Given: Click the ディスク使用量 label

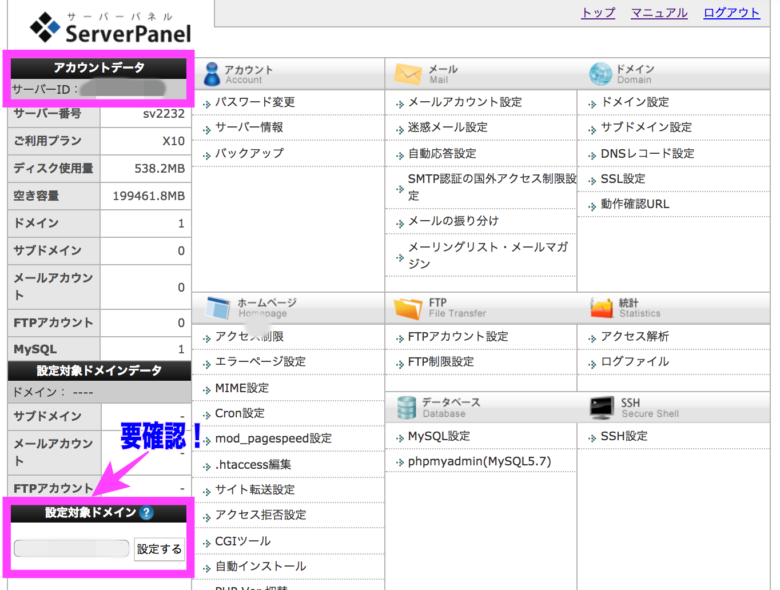Looking at the screenshot, I should 53,169.
